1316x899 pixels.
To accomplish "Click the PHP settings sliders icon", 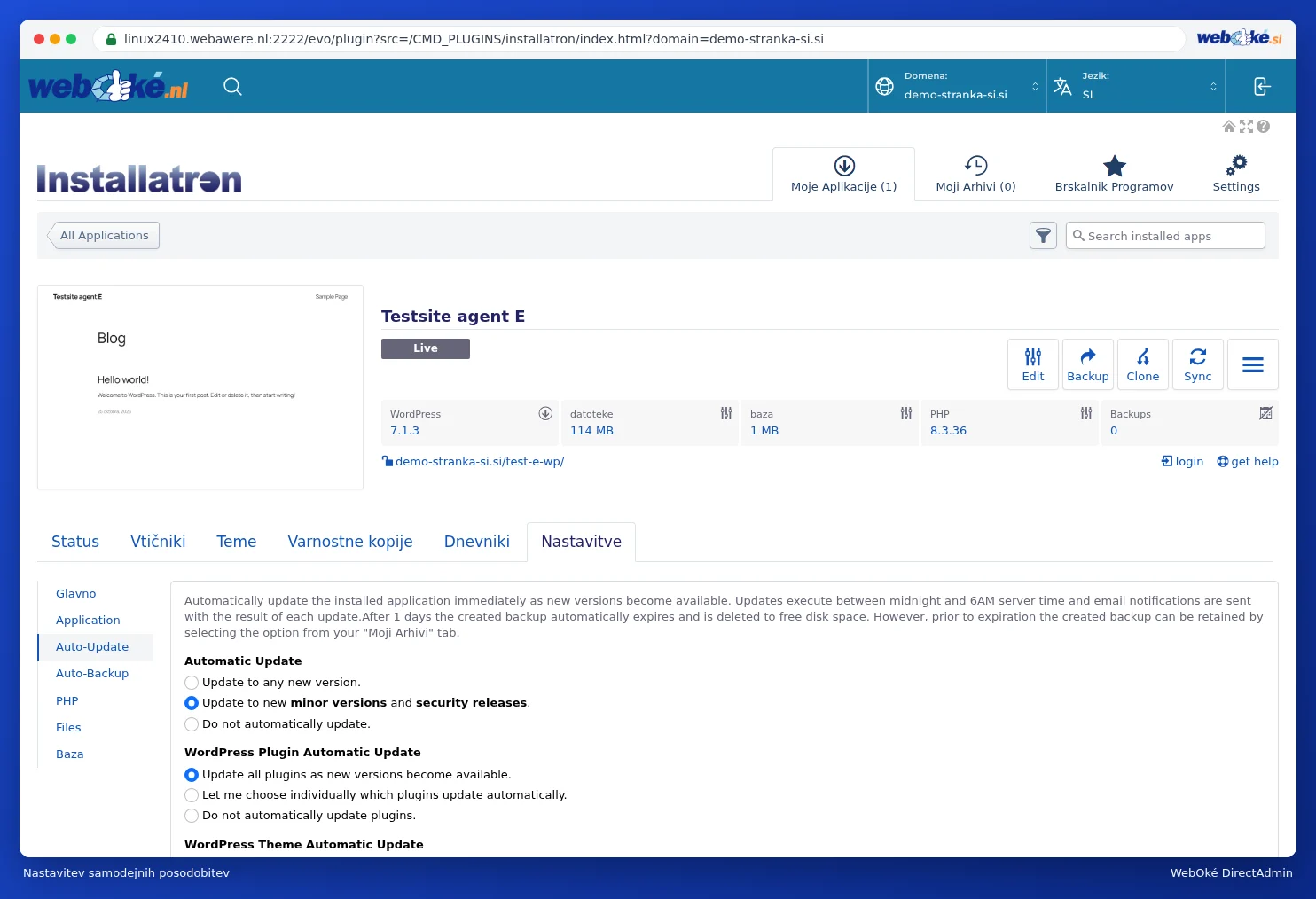I will pyautogui.click(x=1086, y=413).
